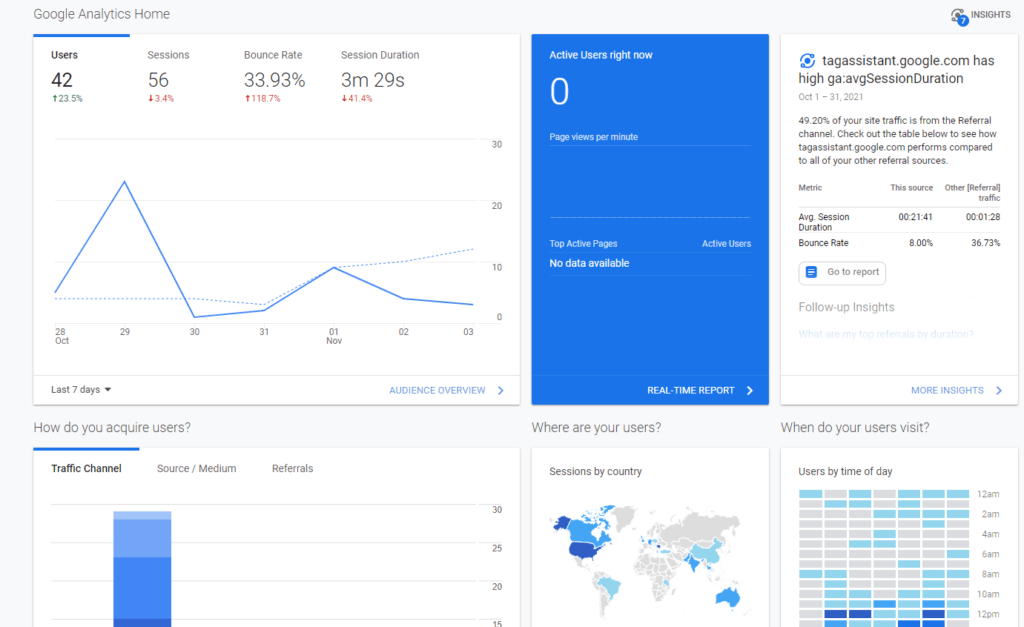Click the 36.73% bounce rate value
Viewport: 1024px width, 627px height.
click(x=985, y=243)
